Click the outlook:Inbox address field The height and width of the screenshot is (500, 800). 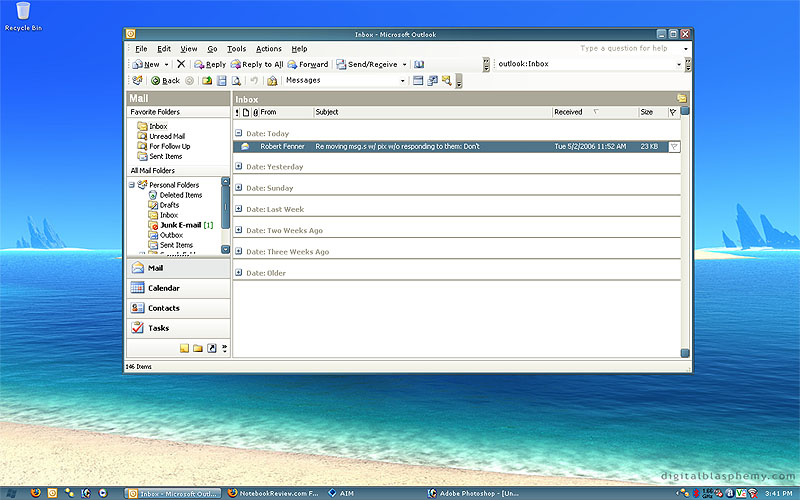[x=585, y=64]
